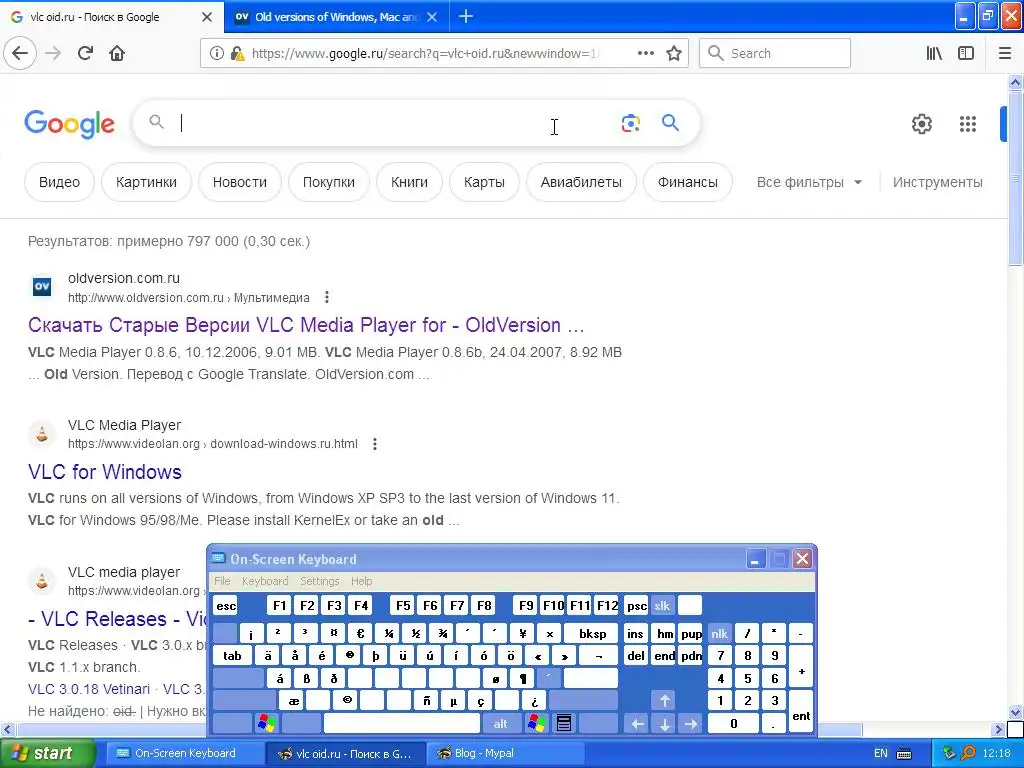Click the Google logo
Image resolution: width=1024 pixels, height=768 pixels.
pos(69,124)
